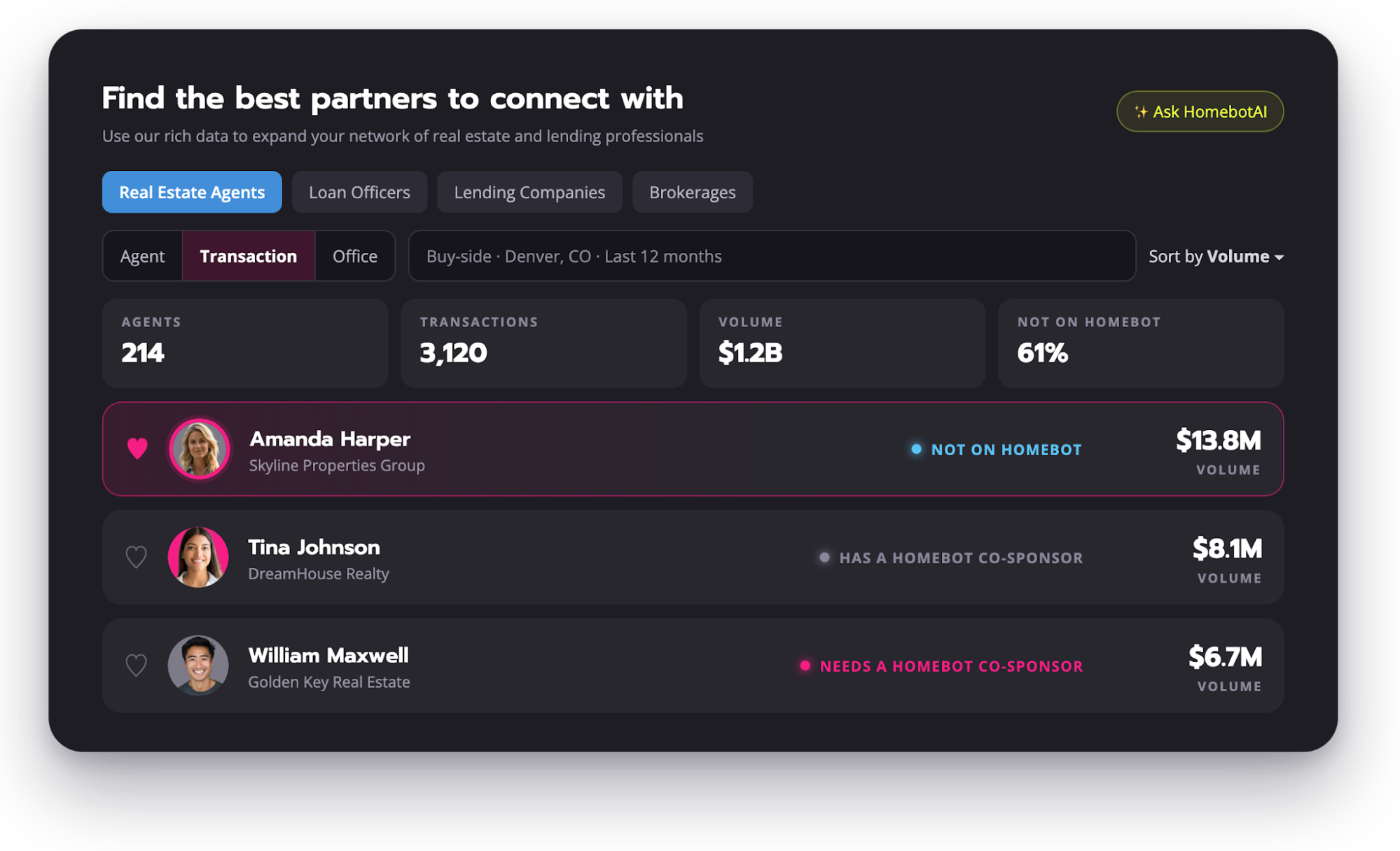
Task: Open William Maxwell's profile photo
Action: tap(198, 665)
